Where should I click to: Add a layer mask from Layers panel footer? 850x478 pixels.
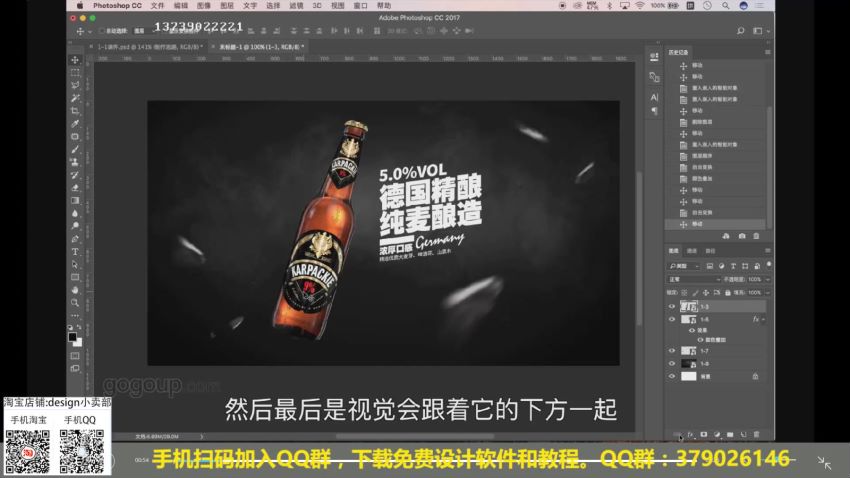pos(704,435)
